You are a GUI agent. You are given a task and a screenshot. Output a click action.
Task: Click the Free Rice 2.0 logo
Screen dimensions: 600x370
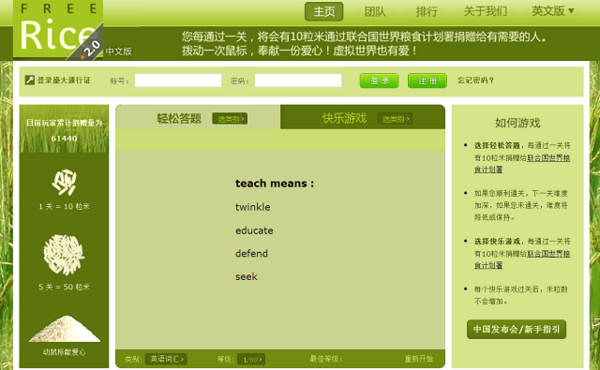click(58, 29)
